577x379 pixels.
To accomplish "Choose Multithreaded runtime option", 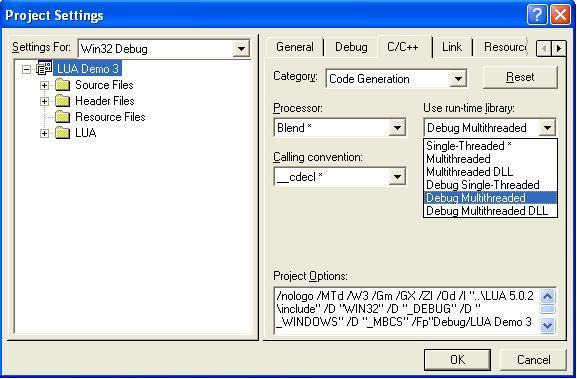I will point(490,159).
